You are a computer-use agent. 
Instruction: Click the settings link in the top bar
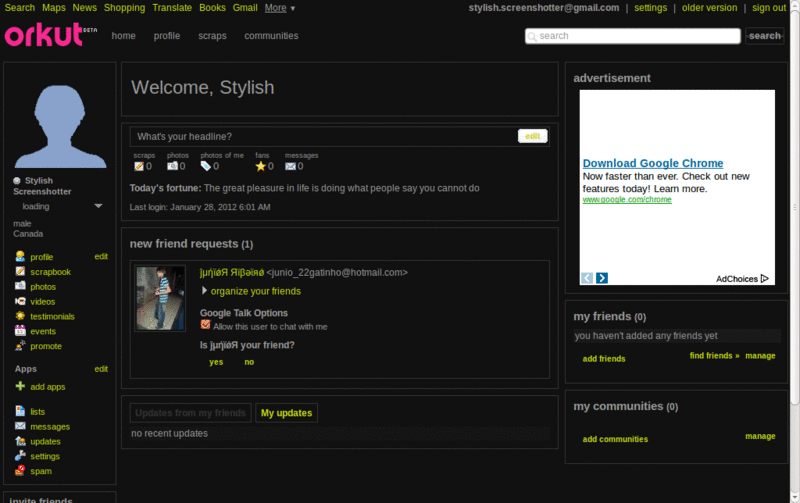(x=651, y=8)
